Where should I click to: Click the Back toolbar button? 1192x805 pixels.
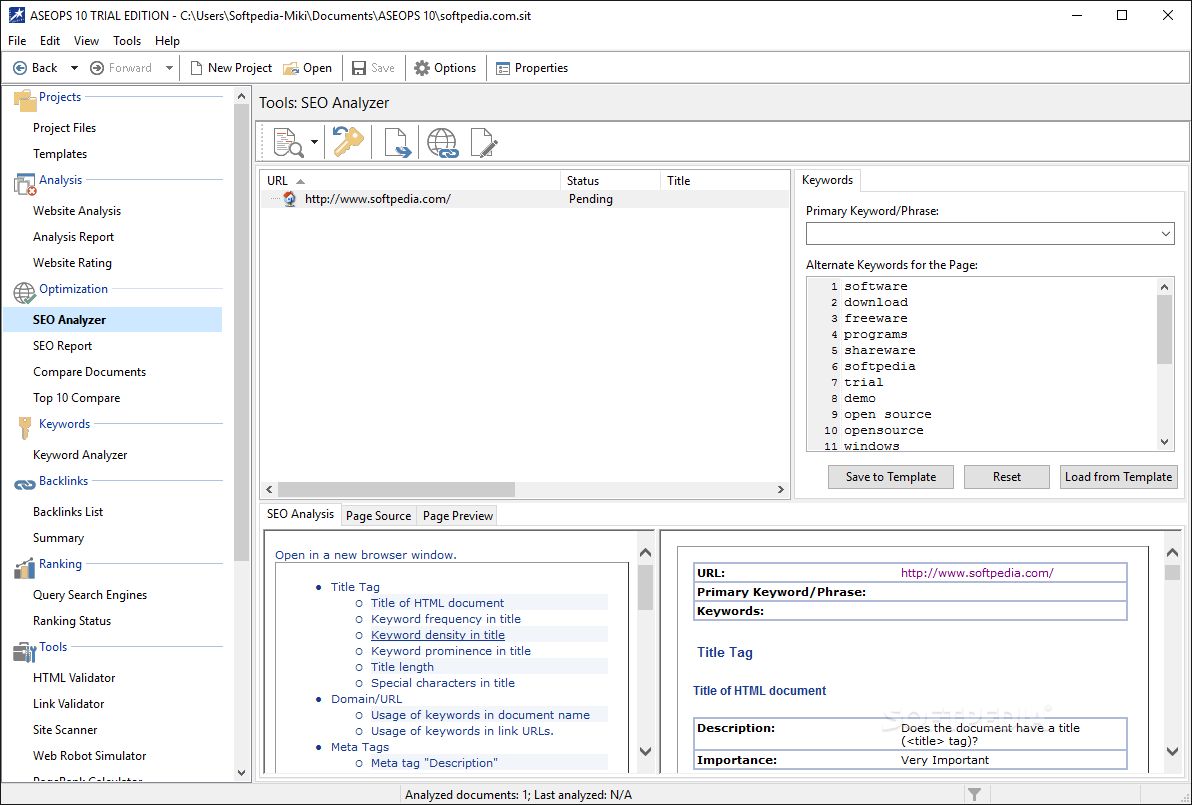point(35,68)
